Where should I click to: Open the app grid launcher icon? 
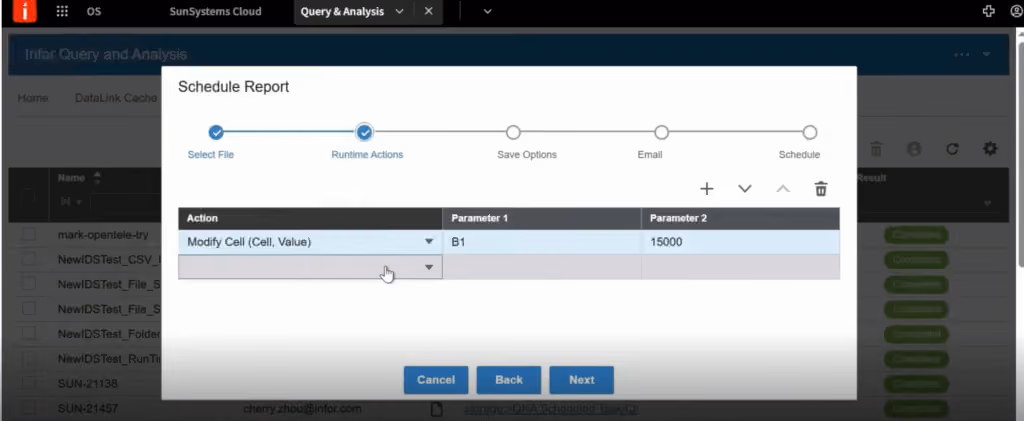(62, 12)
